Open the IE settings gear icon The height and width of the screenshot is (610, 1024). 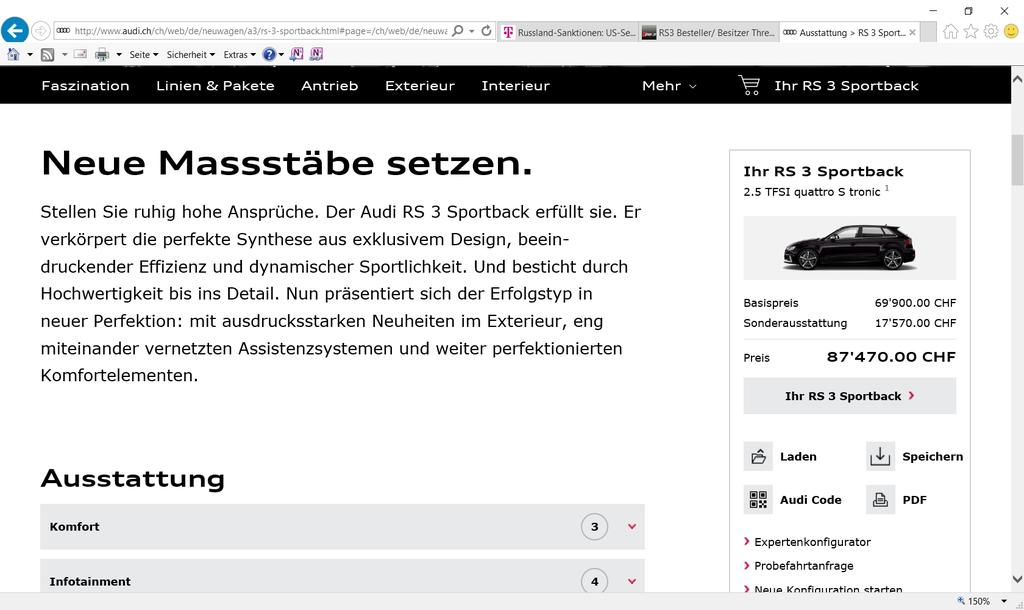(990, 31)
